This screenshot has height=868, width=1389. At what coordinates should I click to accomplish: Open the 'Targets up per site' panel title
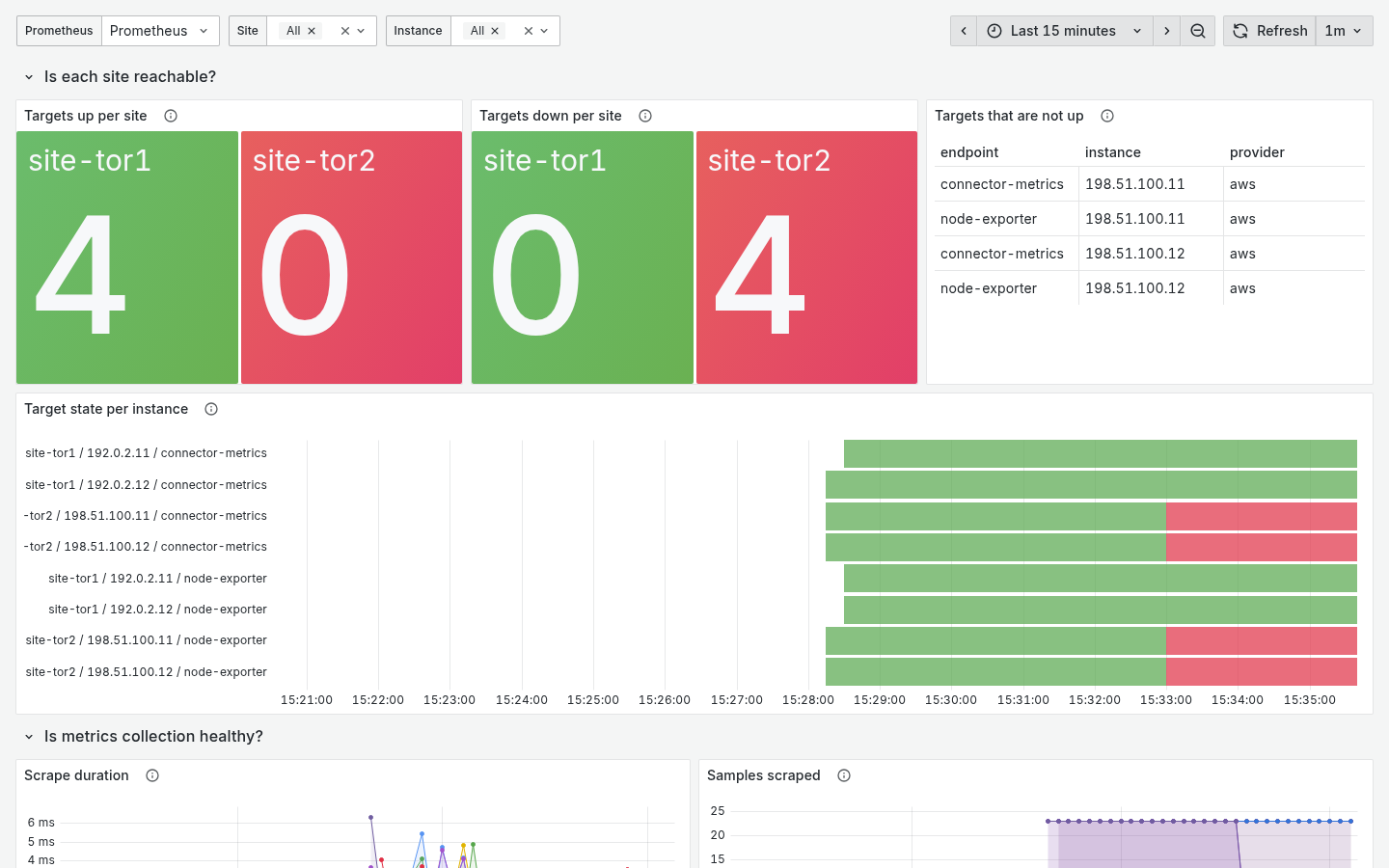click(86, 116)
